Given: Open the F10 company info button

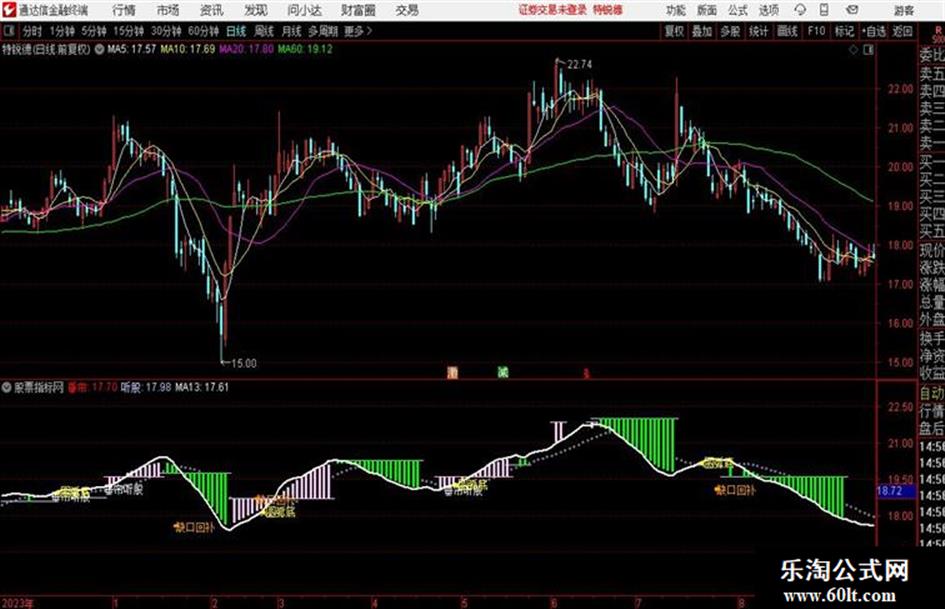Looking at the screenshot, I should (x=816, y=31).
